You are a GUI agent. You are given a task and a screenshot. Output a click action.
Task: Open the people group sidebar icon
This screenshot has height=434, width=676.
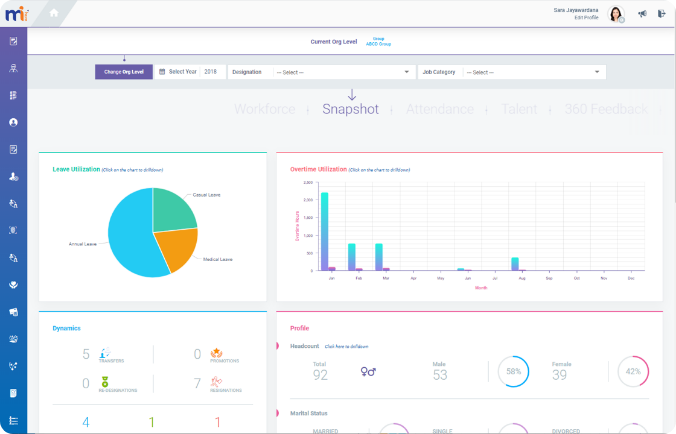[13, 339]
